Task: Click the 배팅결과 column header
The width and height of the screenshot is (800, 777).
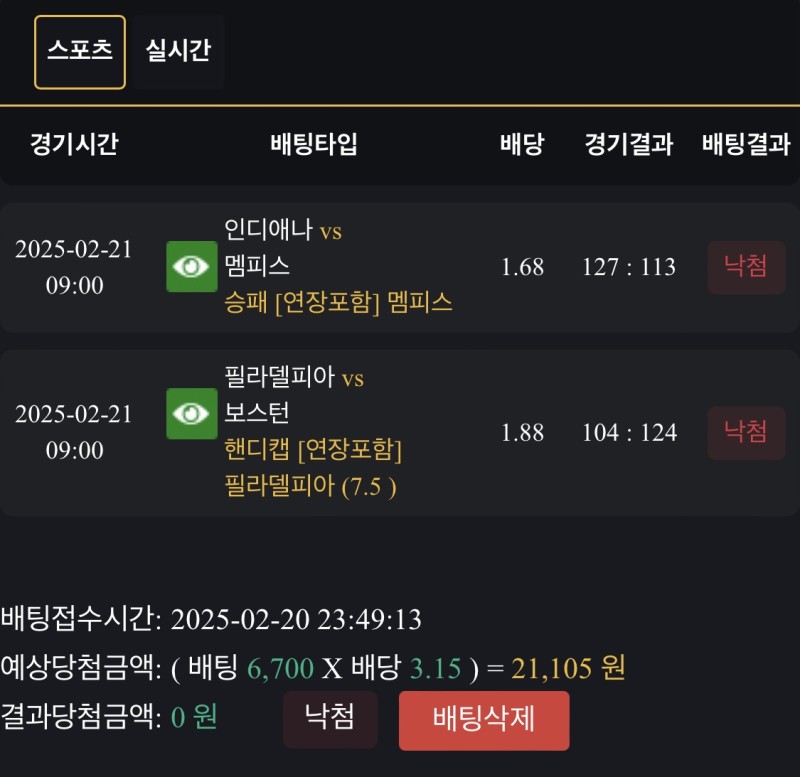Action: tap(746, 144)
